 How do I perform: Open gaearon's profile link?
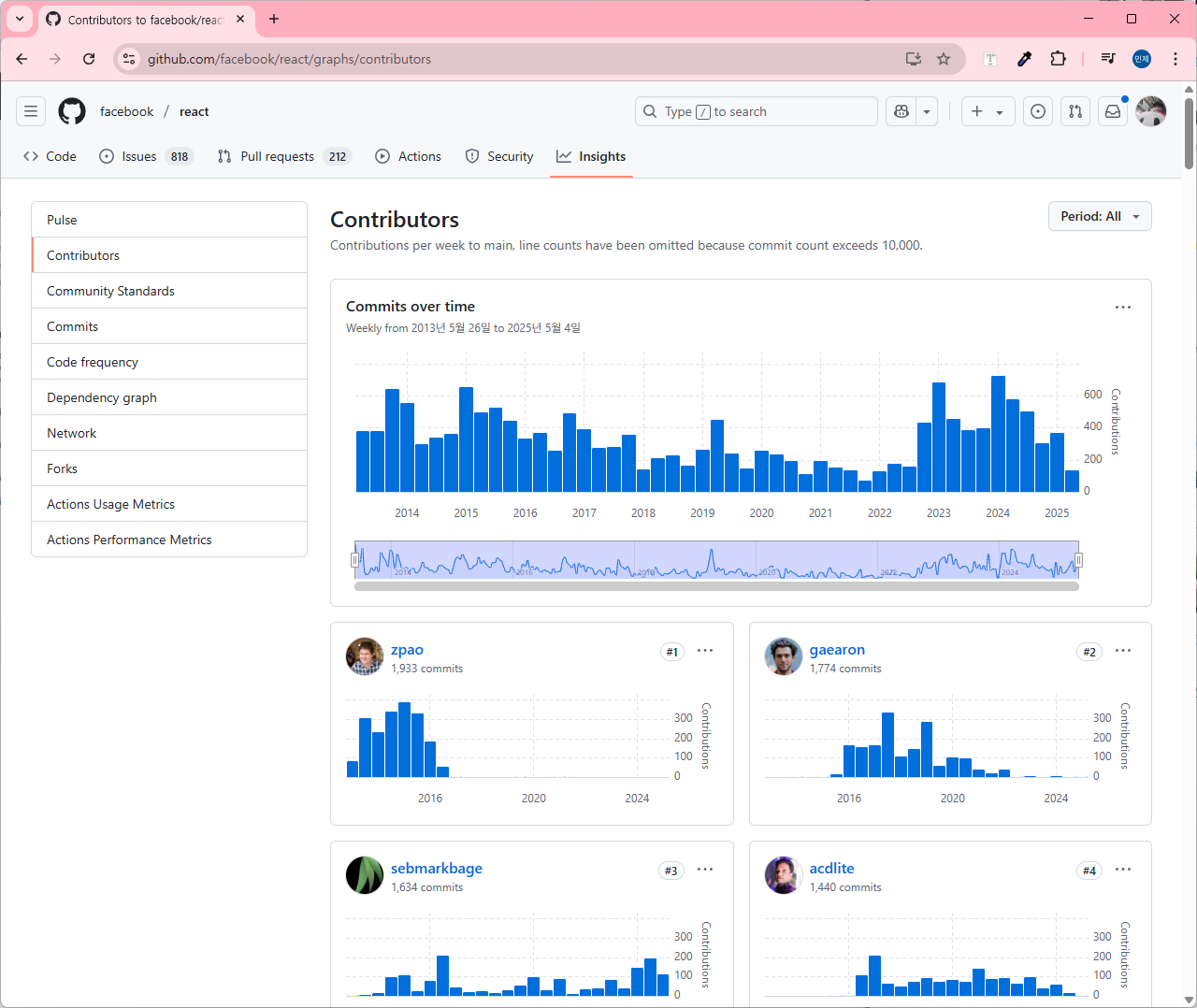[x=837, y=650]
